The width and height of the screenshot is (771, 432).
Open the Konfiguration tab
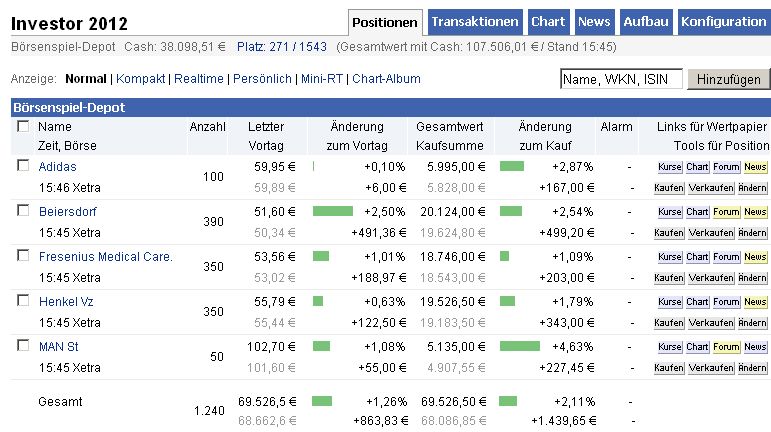coord(723,22)
